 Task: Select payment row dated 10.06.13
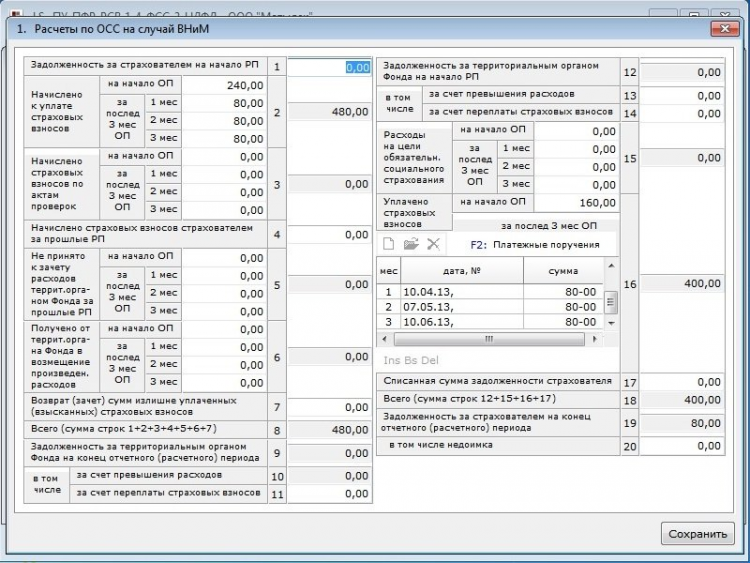click(x=489, y=321)
